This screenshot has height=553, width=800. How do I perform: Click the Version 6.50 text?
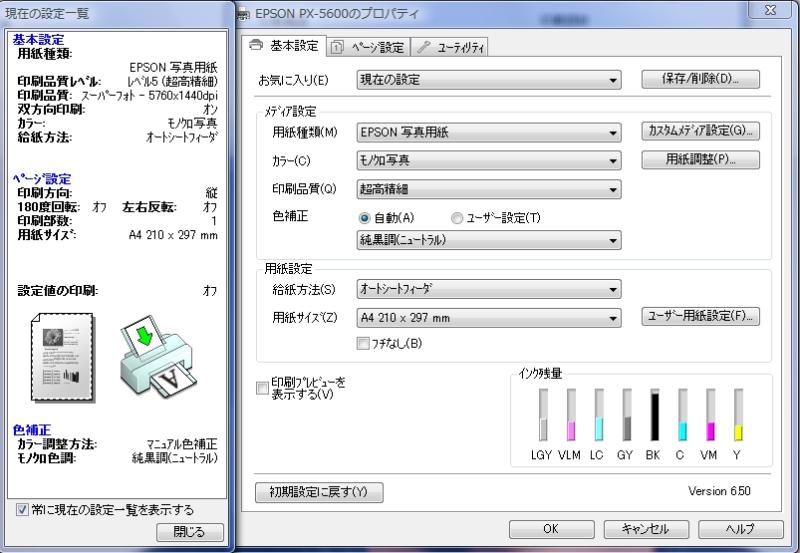[x=719, y=491]
